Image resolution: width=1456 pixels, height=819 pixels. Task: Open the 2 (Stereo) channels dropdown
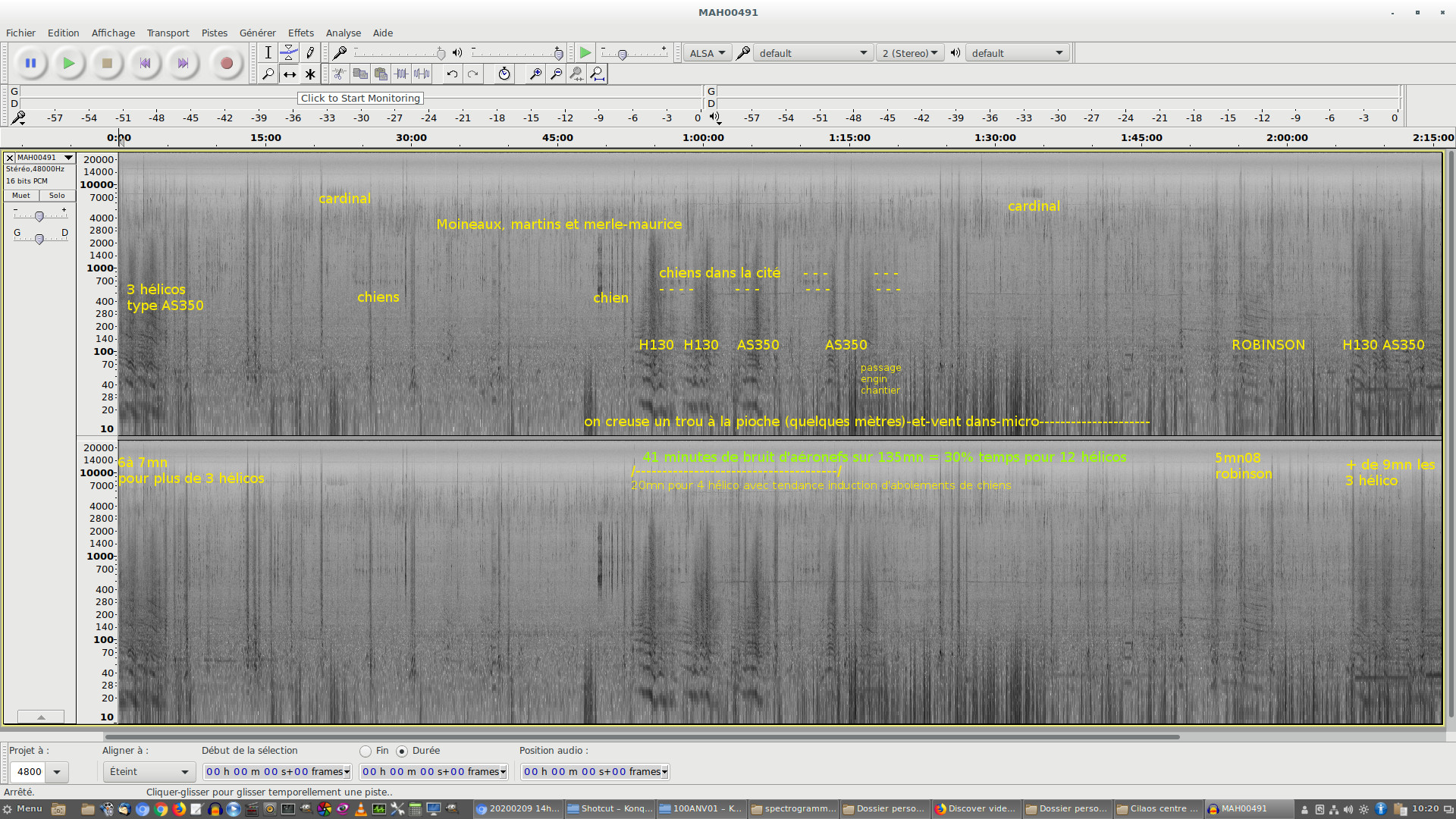tap(909, 53)
